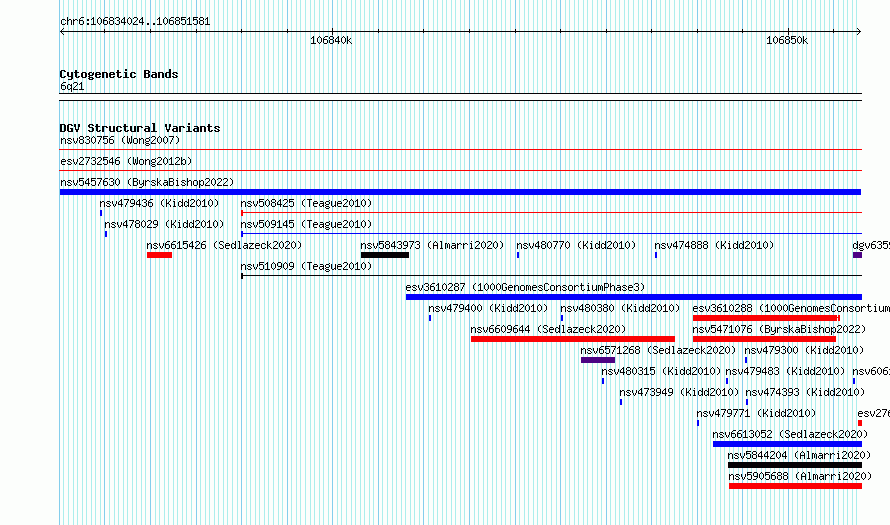Screen dimensions: 890x525
Task: Click the nsv6571268 (Sedlazeck2020) text label
Action: pos(658,350)
